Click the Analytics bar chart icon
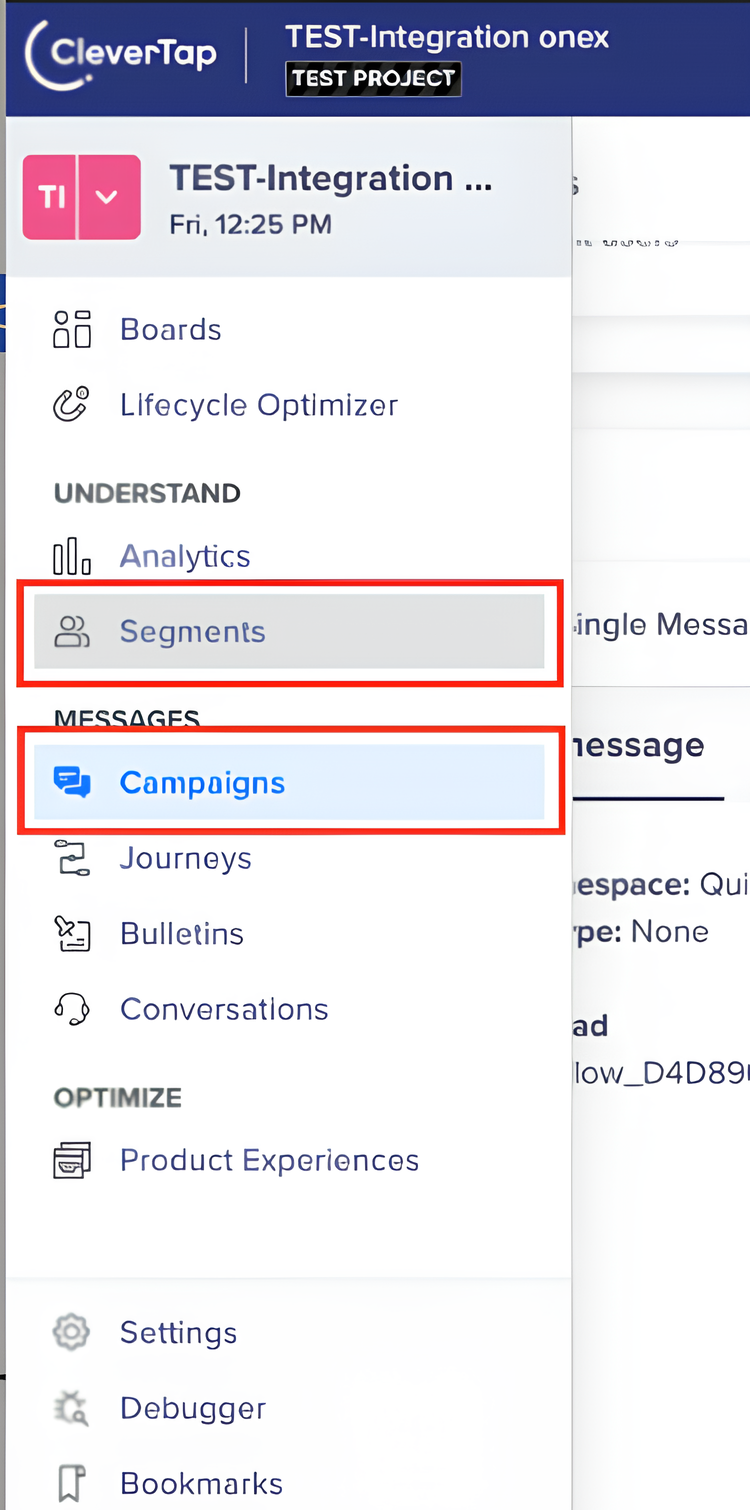Image resolution: width=750 pixels, height=1510 pixels. tap(72, 556)
